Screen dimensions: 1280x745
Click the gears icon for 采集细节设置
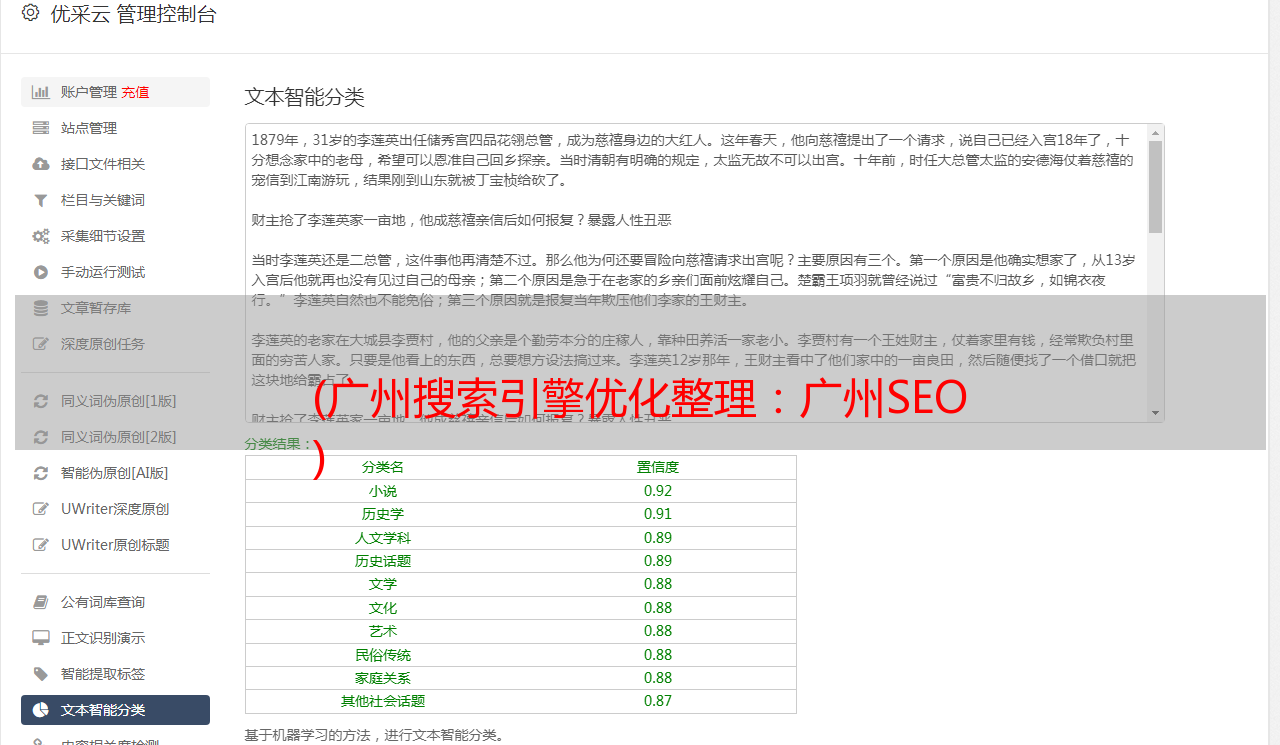click(x=41, y=236)
